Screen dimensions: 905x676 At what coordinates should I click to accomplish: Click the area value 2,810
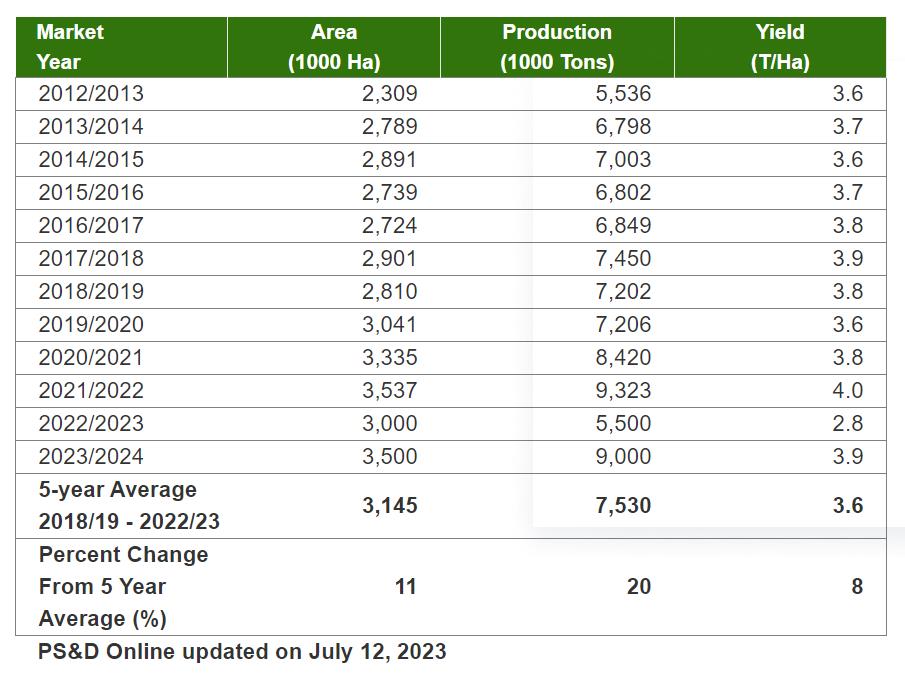389,292
